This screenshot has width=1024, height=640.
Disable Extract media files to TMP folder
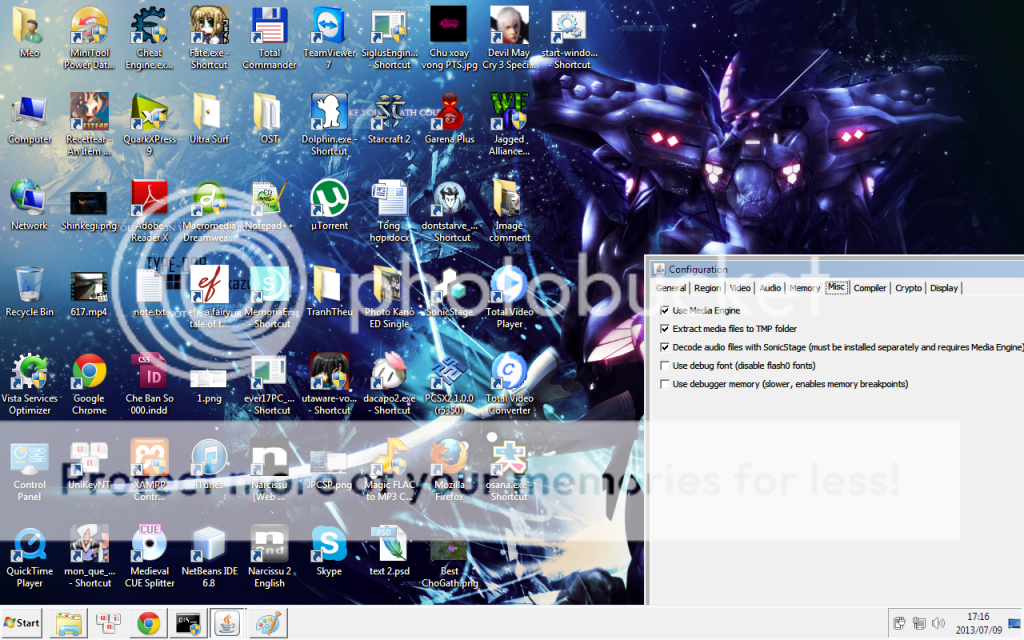click(x=665, y=329)
